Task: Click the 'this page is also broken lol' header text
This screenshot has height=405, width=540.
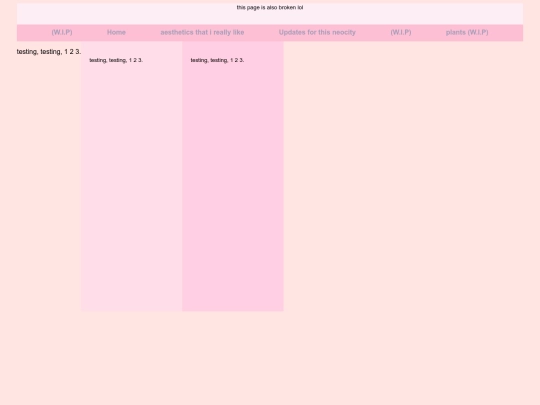Action: 270,7
